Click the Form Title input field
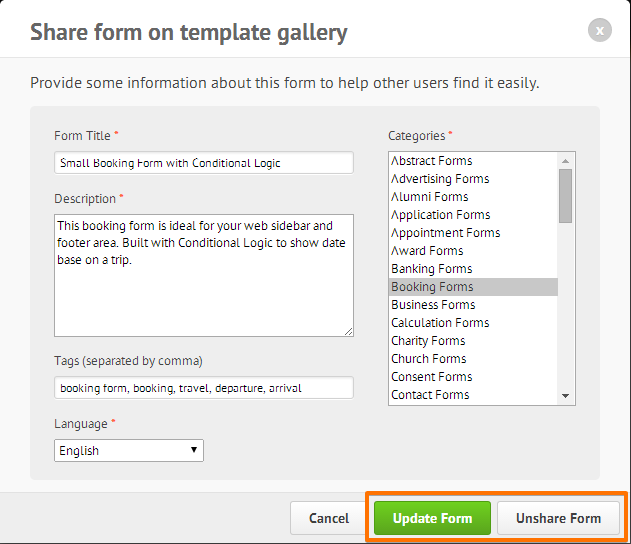631x544 pixels. pos(203,162)
